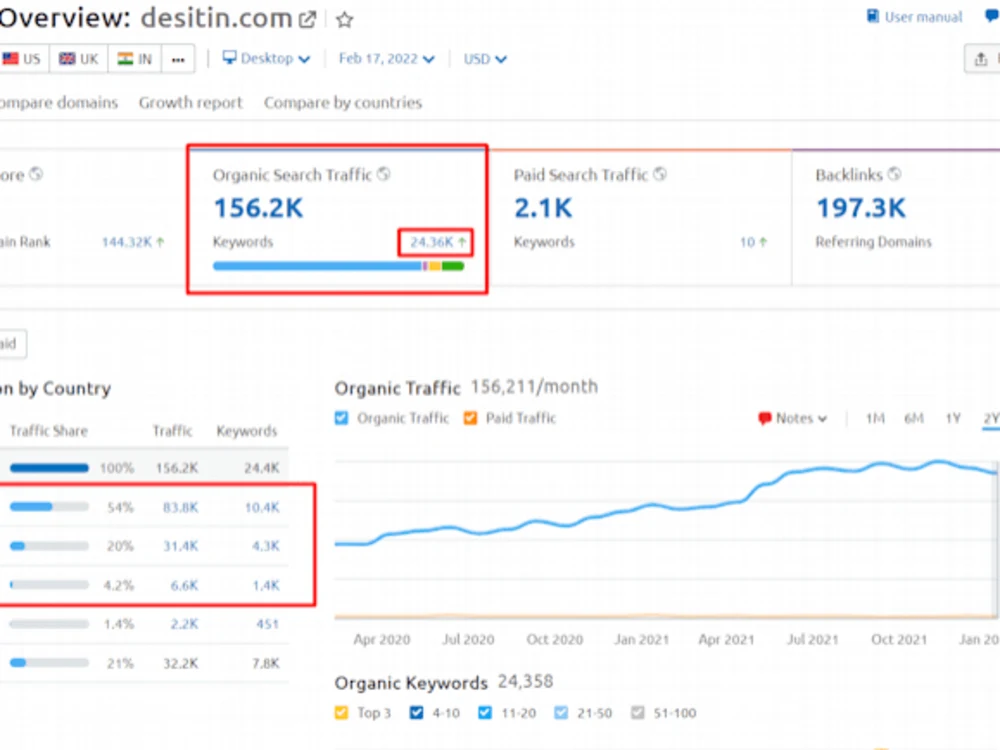Select the UK country tab
1000x750 pixels.
pyautogui.click(x=78, y=59)
